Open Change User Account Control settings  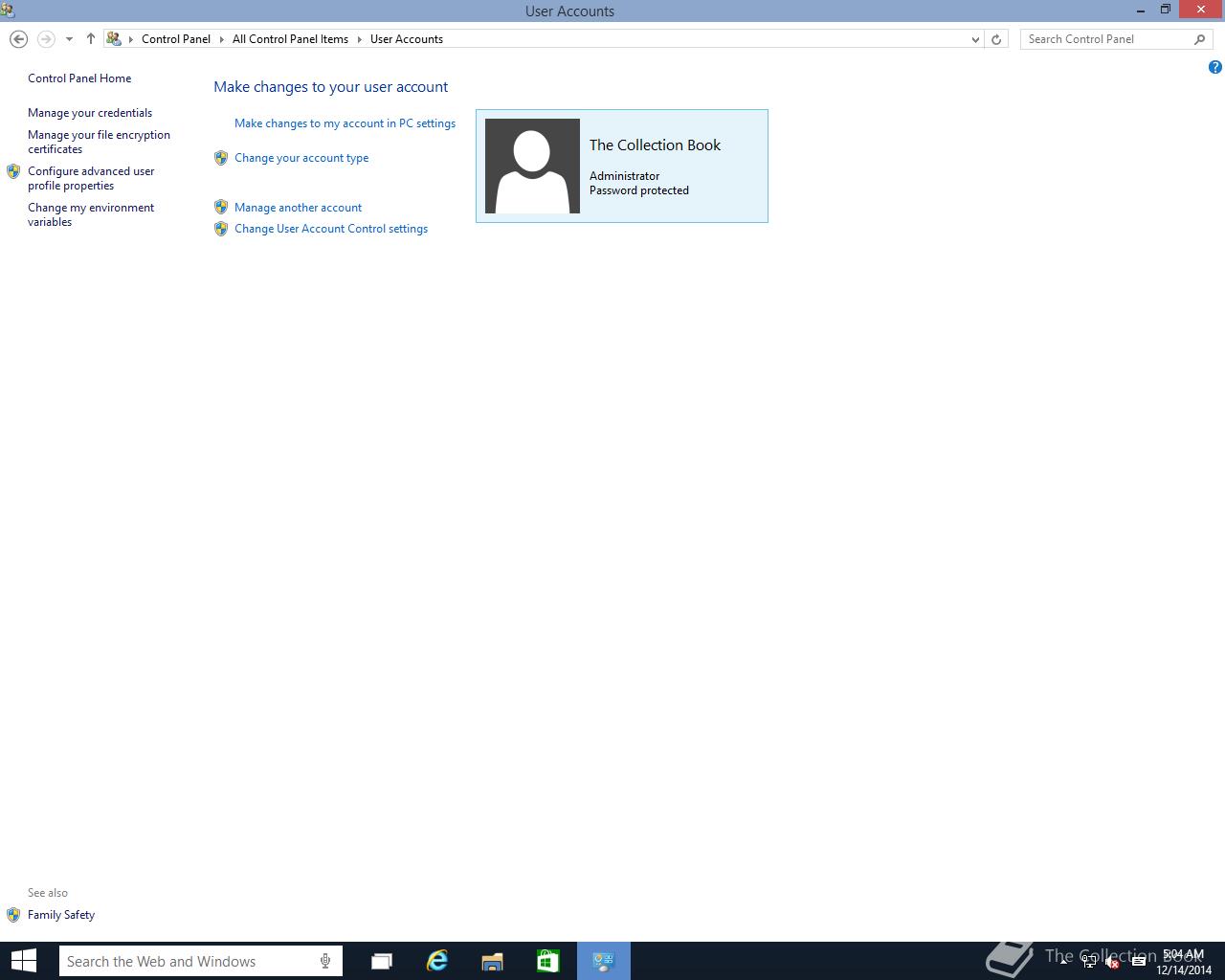[x=331, y=229]
